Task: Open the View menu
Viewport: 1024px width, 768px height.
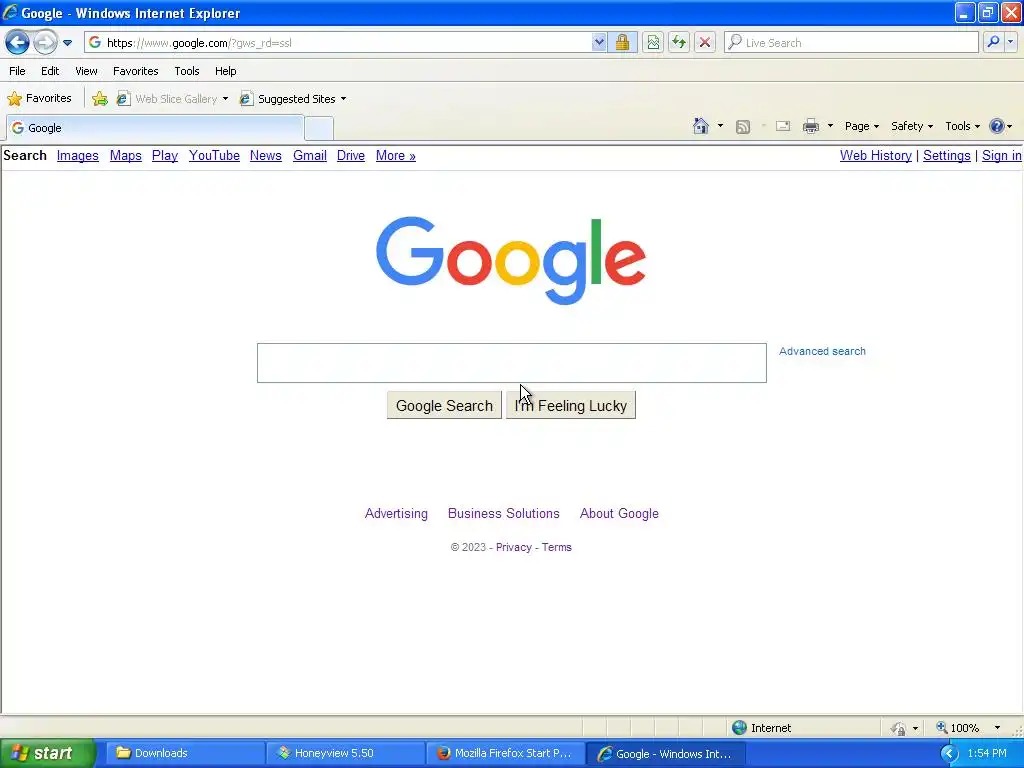Action: click(x=86, y=71)
